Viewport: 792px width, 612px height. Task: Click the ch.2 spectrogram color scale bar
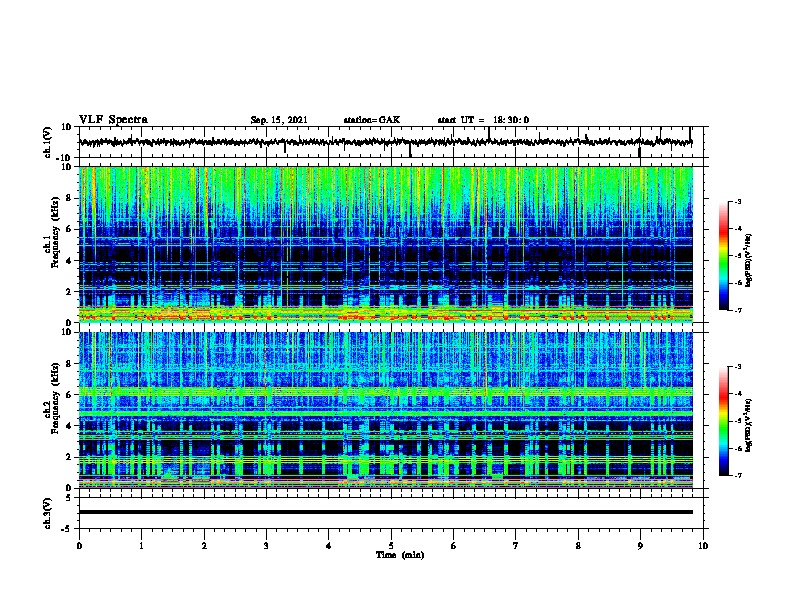[x=724, y=421]
